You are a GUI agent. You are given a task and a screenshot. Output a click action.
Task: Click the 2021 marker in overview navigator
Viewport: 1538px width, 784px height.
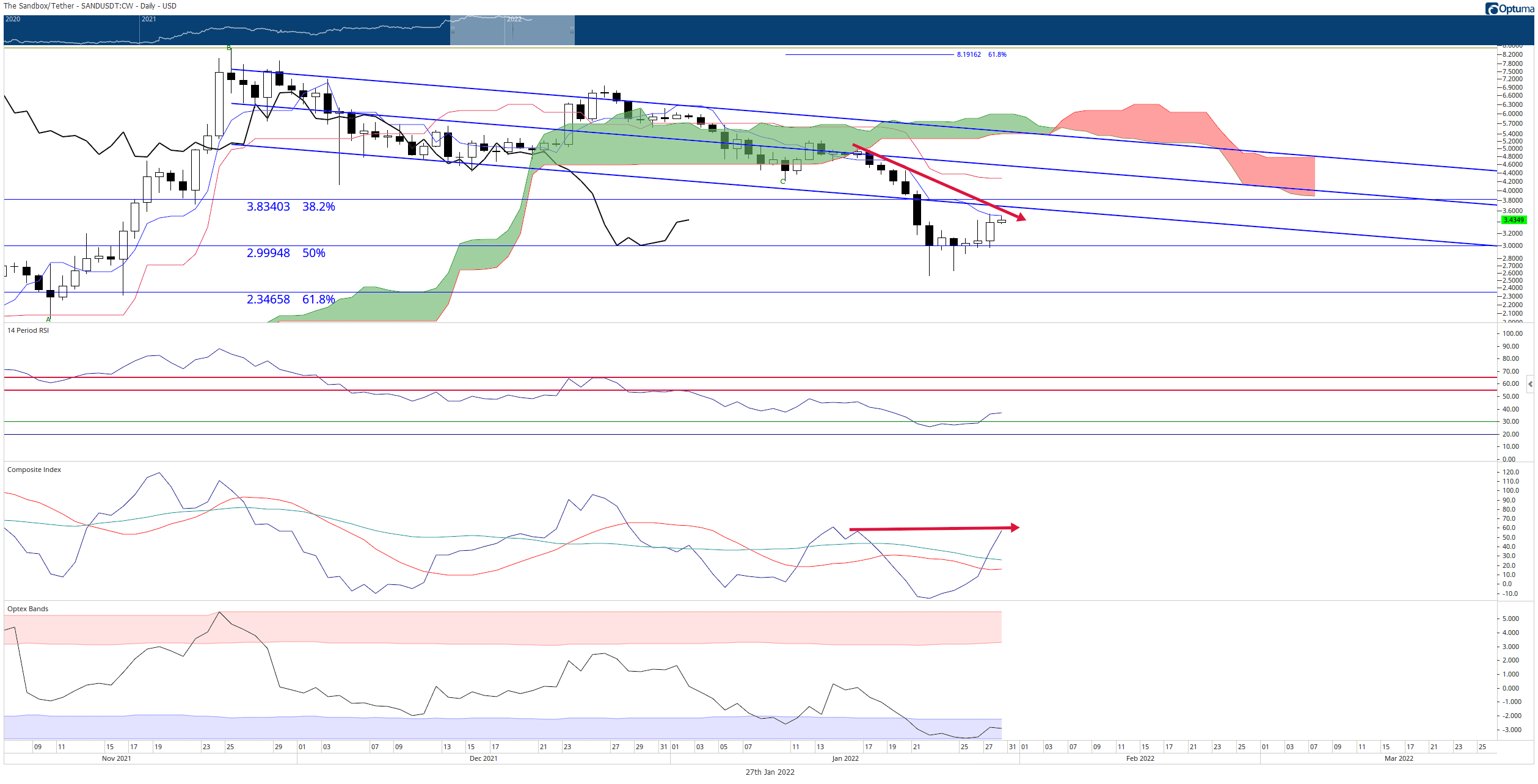click(x=149, y=19)
